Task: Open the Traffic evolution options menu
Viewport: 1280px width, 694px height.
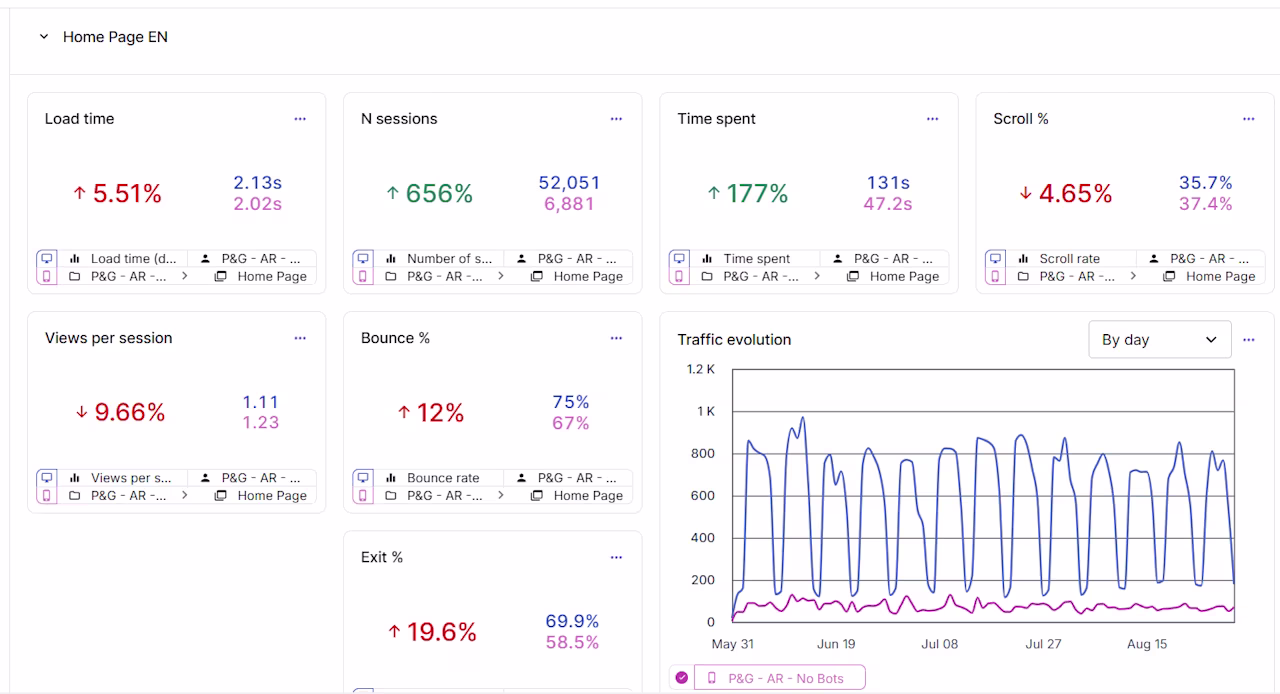Action: click(1248, 340)
